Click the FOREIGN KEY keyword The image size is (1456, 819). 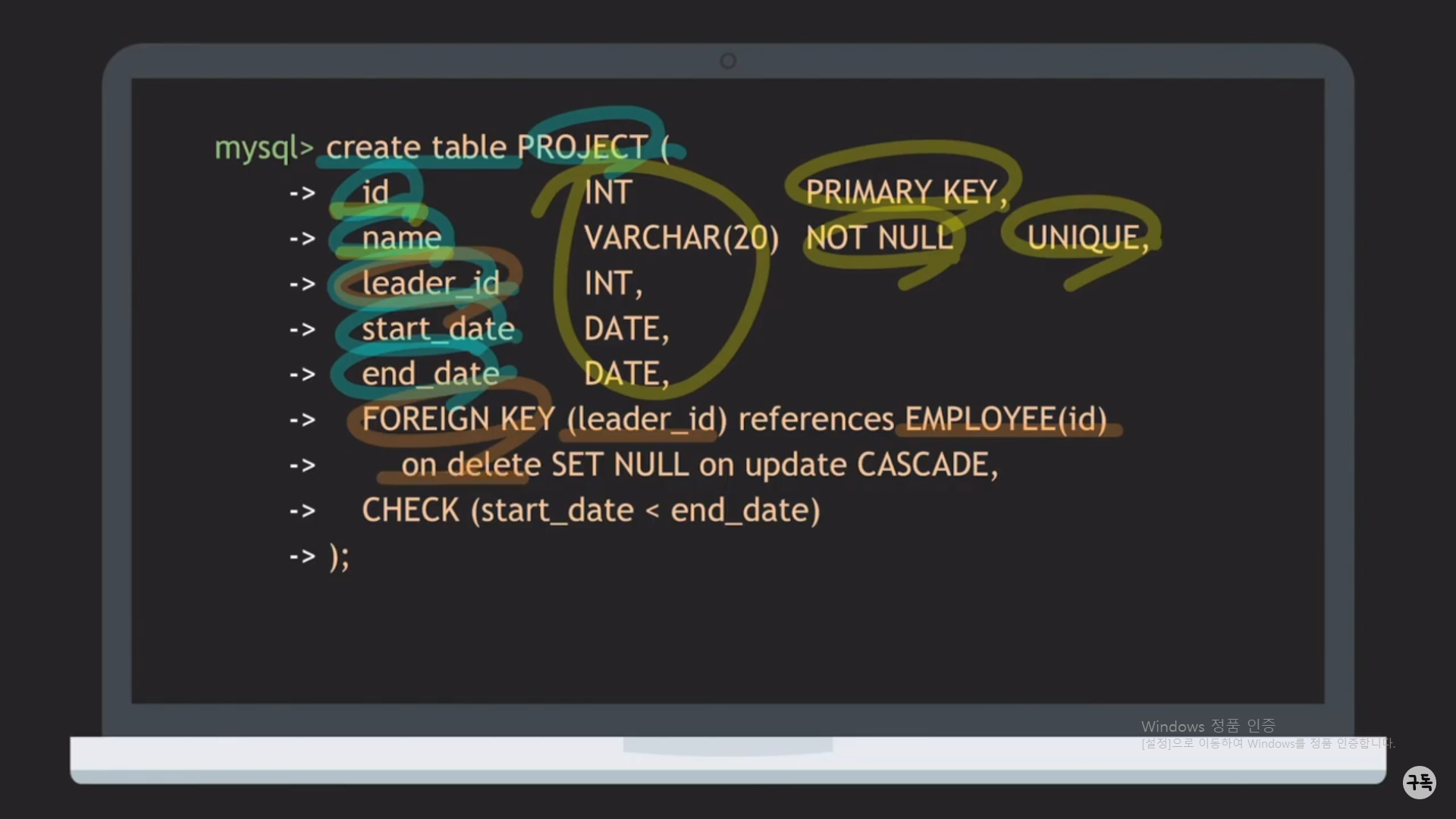[458, 419]
